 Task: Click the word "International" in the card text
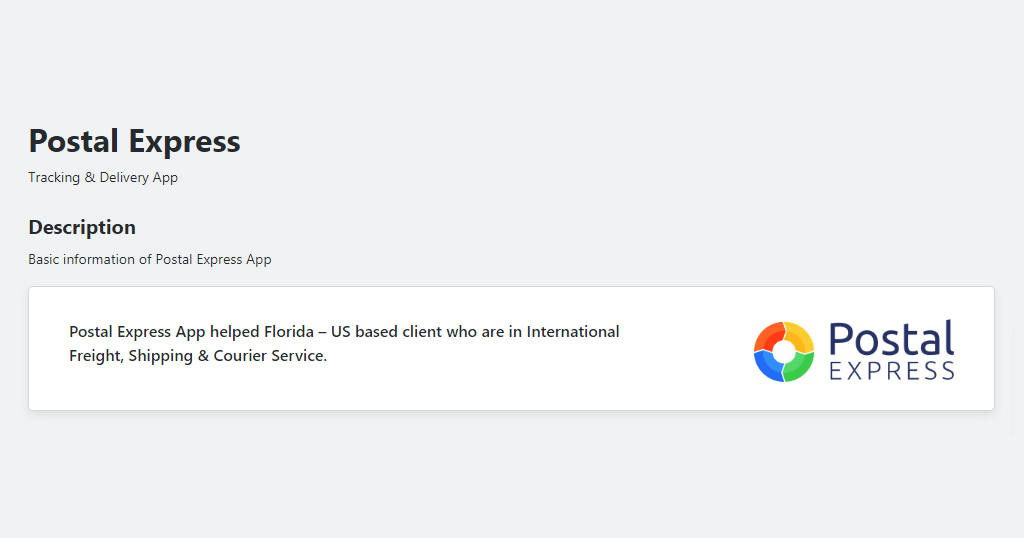pos(573,332)
